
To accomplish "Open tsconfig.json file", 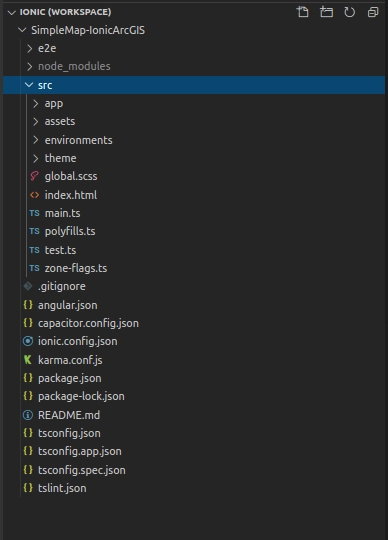I will pyautogui.click(x=69, y=433).
